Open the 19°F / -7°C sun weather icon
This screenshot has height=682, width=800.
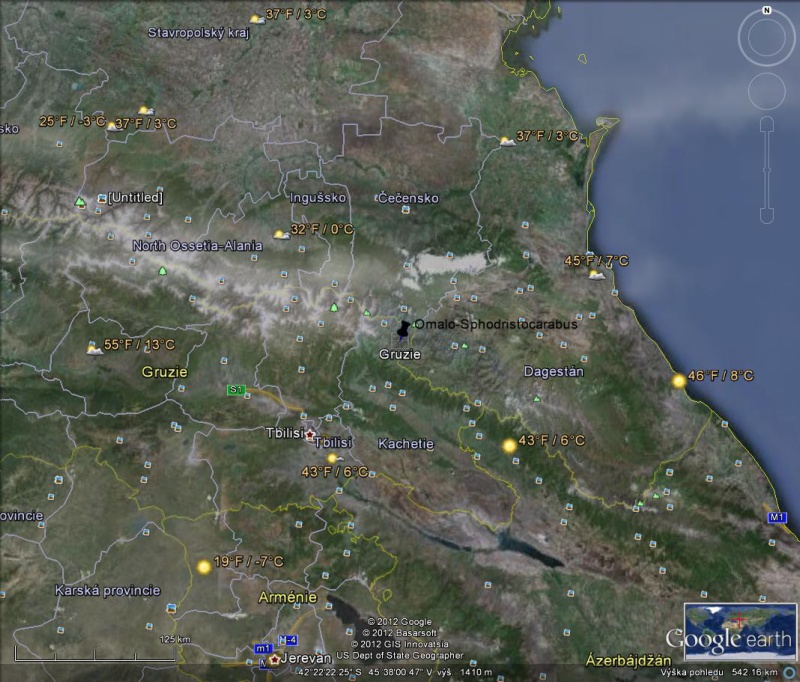[204, 566]
